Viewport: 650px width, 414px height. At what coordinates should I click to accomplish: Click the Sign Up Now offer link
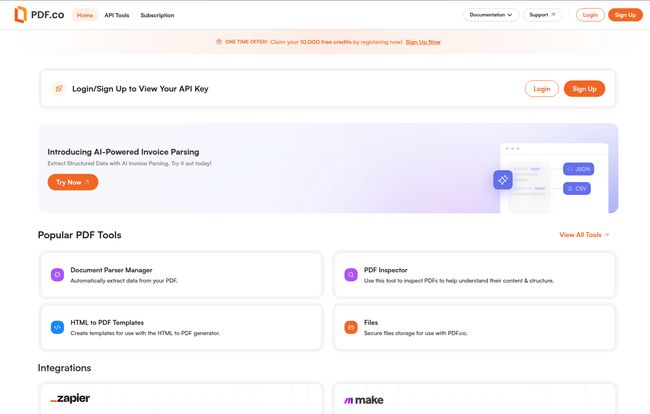[423, 42]
